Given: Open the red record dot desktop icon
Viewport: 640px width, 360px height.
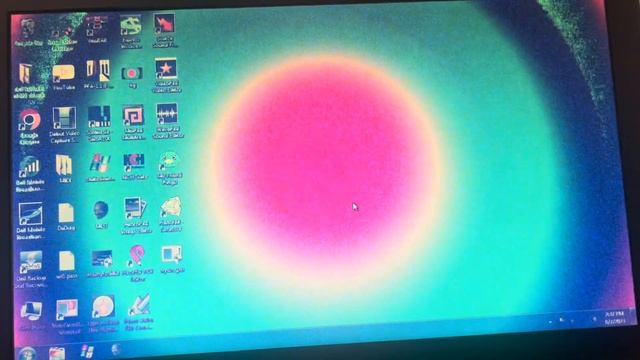Looking at the screenshot, I should tap(132, 77).
